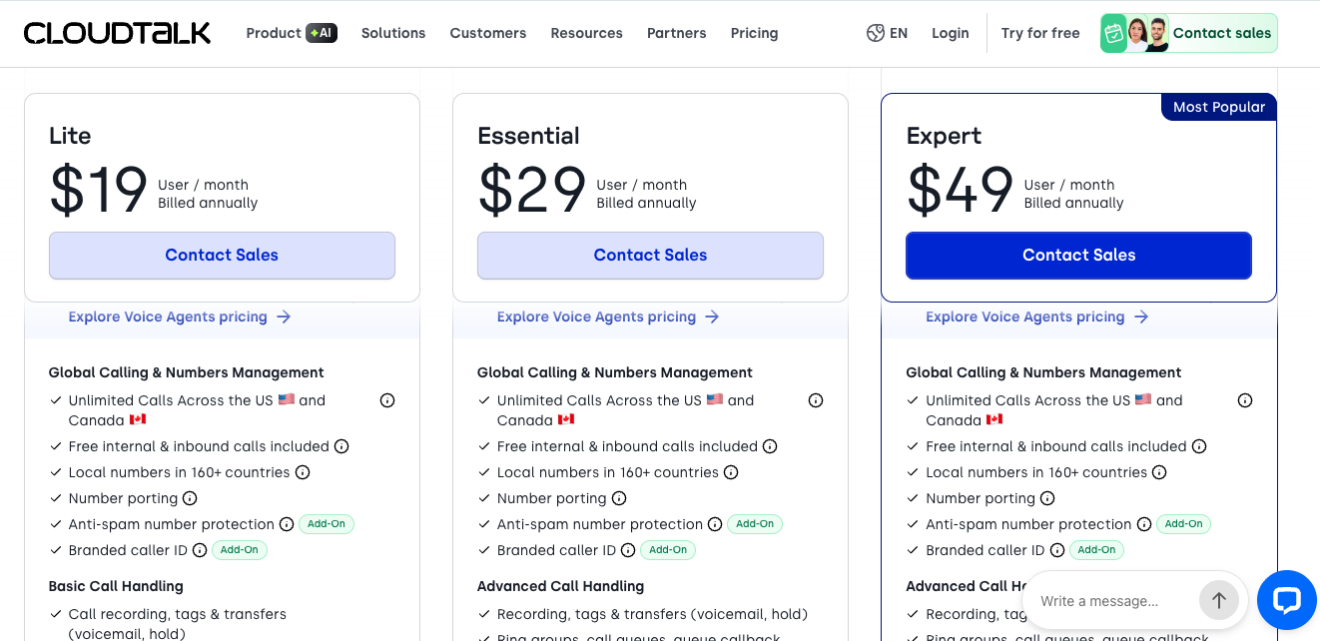Show info for Free internal calls in Expert
The image size is (1320, 641).
(x=1199, y=446)
